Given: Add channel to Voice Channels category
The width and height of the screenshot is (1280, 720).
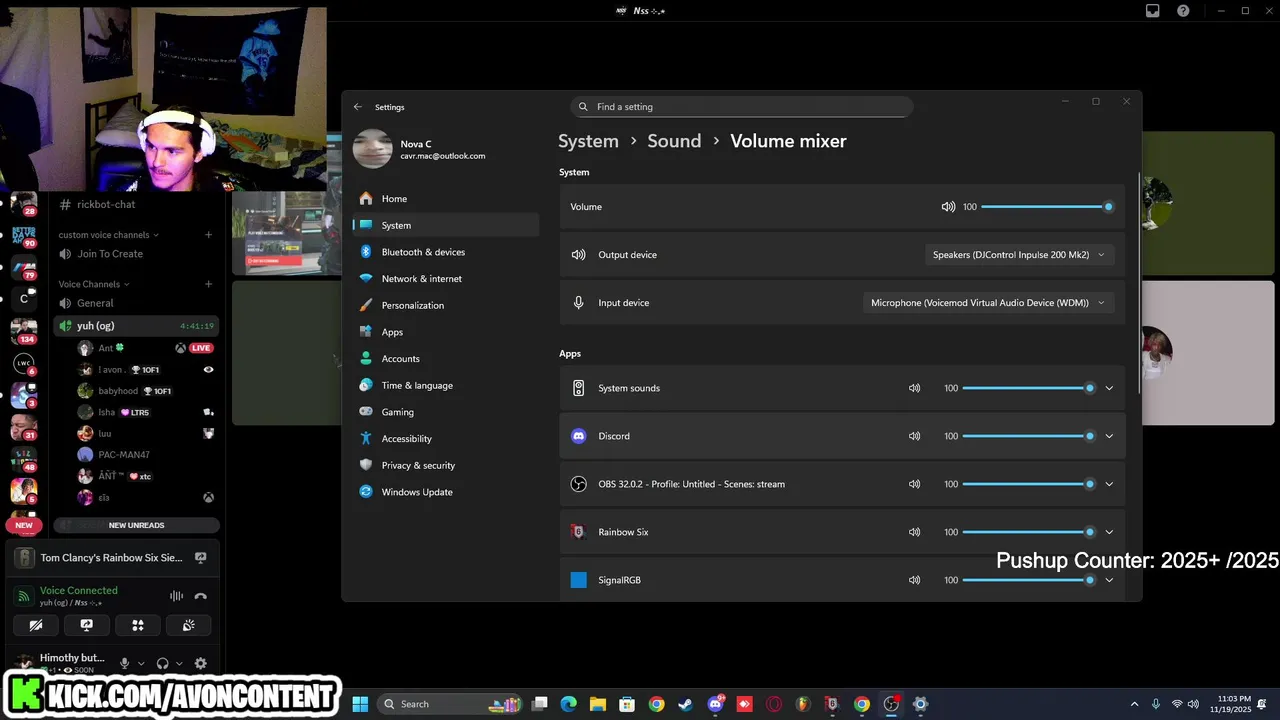Looking at the screenshot, I should point(208,284).
